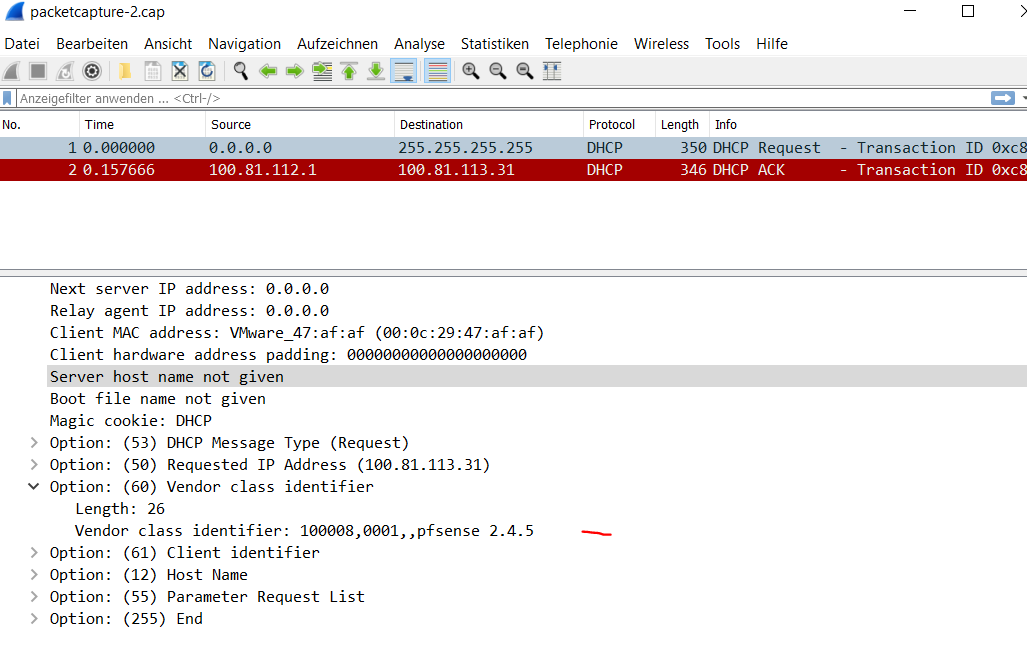Click the apply filter arrow button

click(x=1002, y=98)
